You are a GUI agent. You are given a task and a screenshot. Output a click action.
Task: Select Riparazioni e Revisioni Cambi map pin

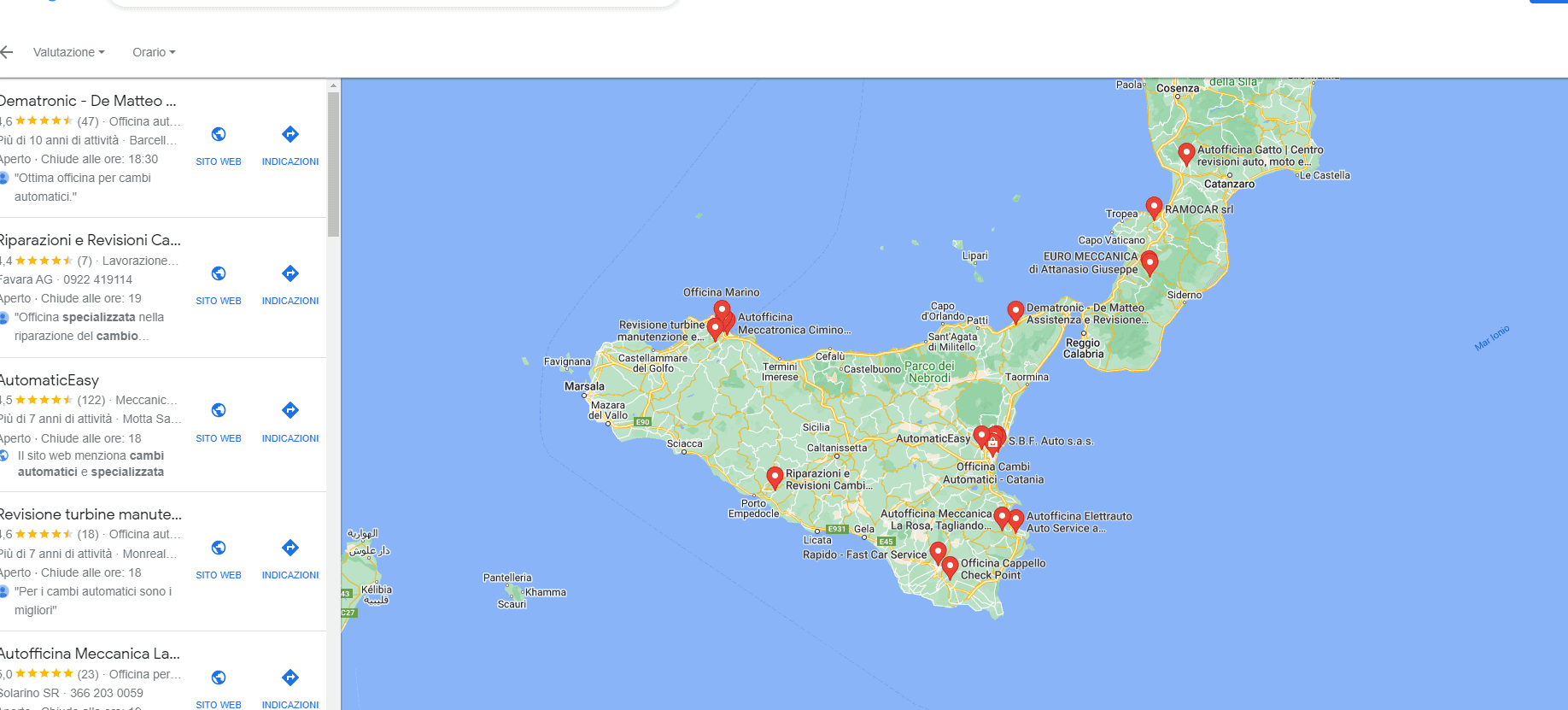[775, 478]
